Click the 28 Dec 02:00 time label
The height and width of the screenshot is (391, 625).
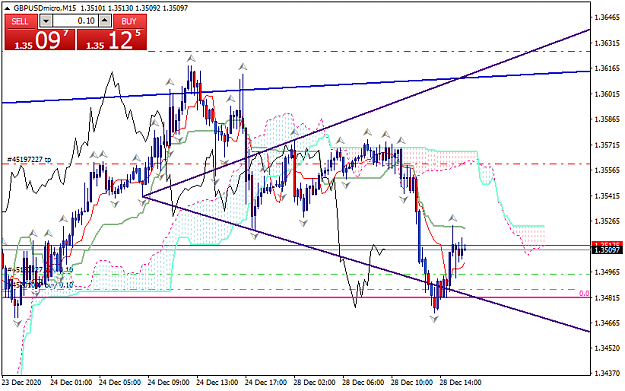(x=314, y=382)
